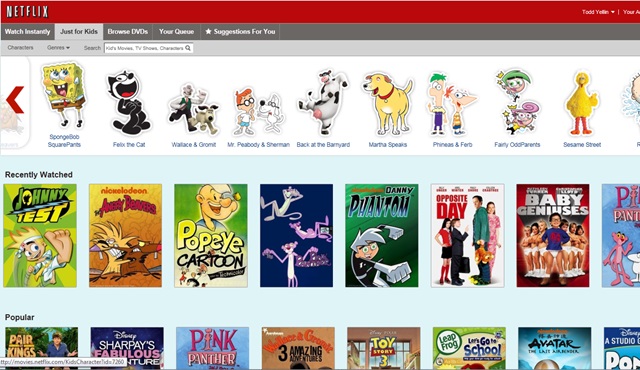Open the Opposite Day poster

(467, 235)
